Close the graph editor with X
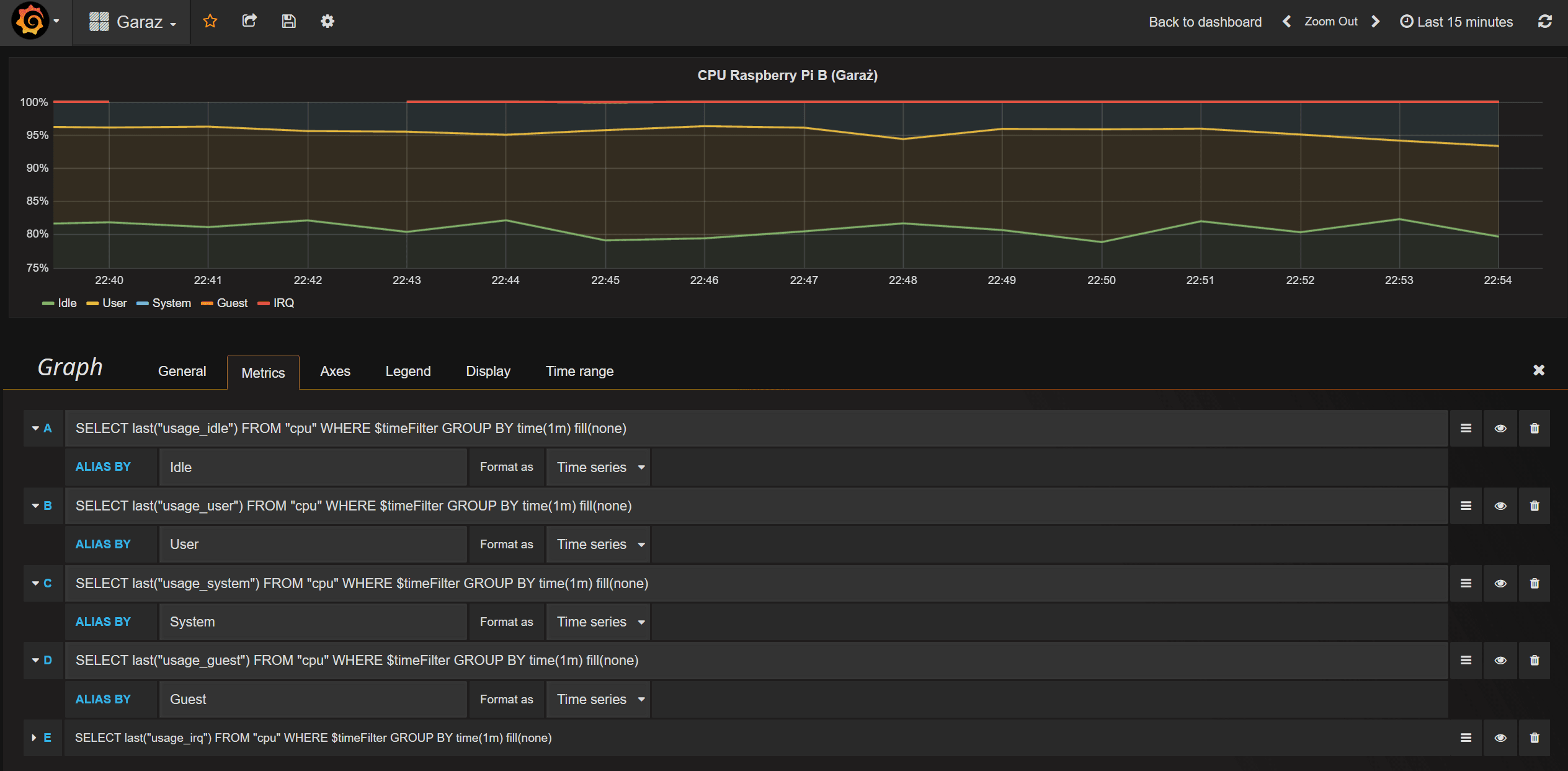This screenshot has width=1568, height=771. coord(1539,370)
